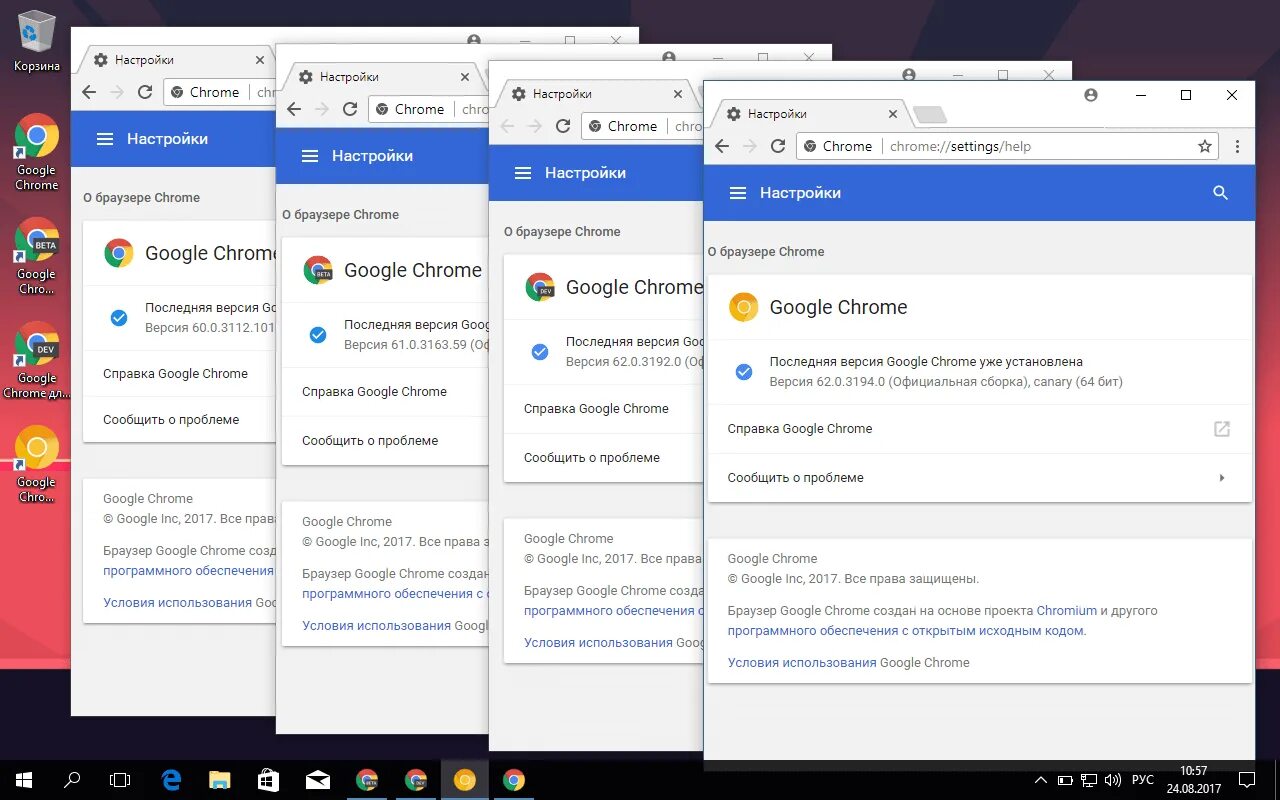Go back in Chrome stable window
Image resolution: width=1280 pixels, height=800 pixels.
[89, 92]
